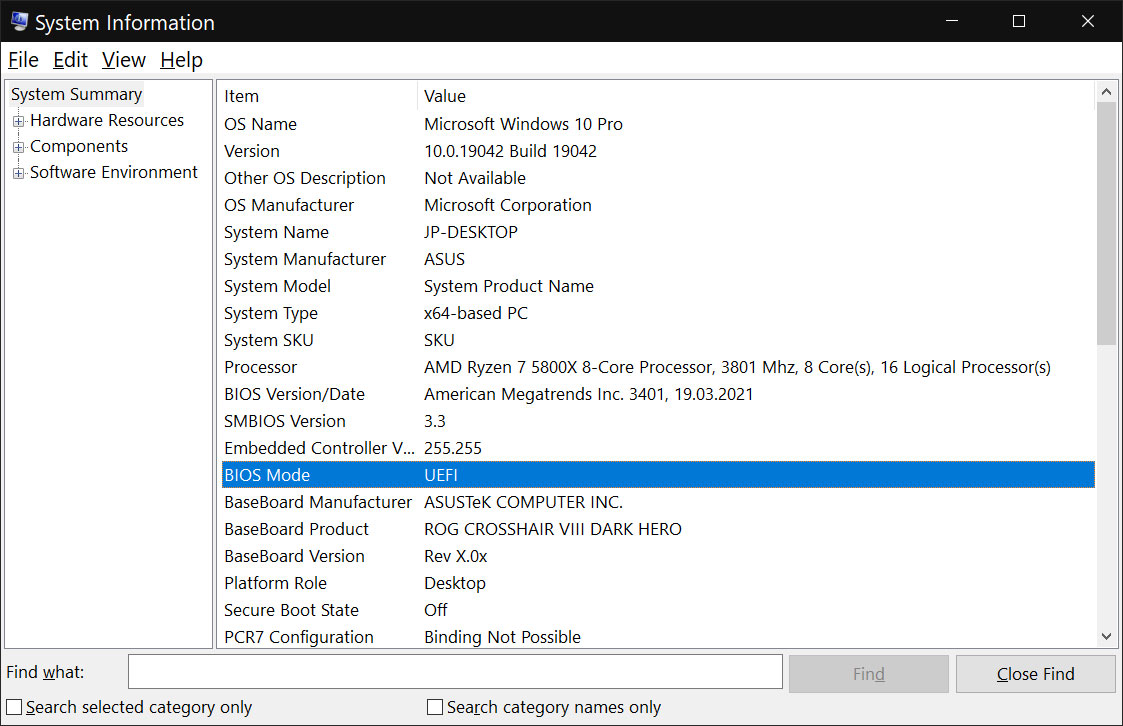Viewport: 1123px width, 726px height.
Task: Minimize the System Information window
Action: [x=952, y=21]
